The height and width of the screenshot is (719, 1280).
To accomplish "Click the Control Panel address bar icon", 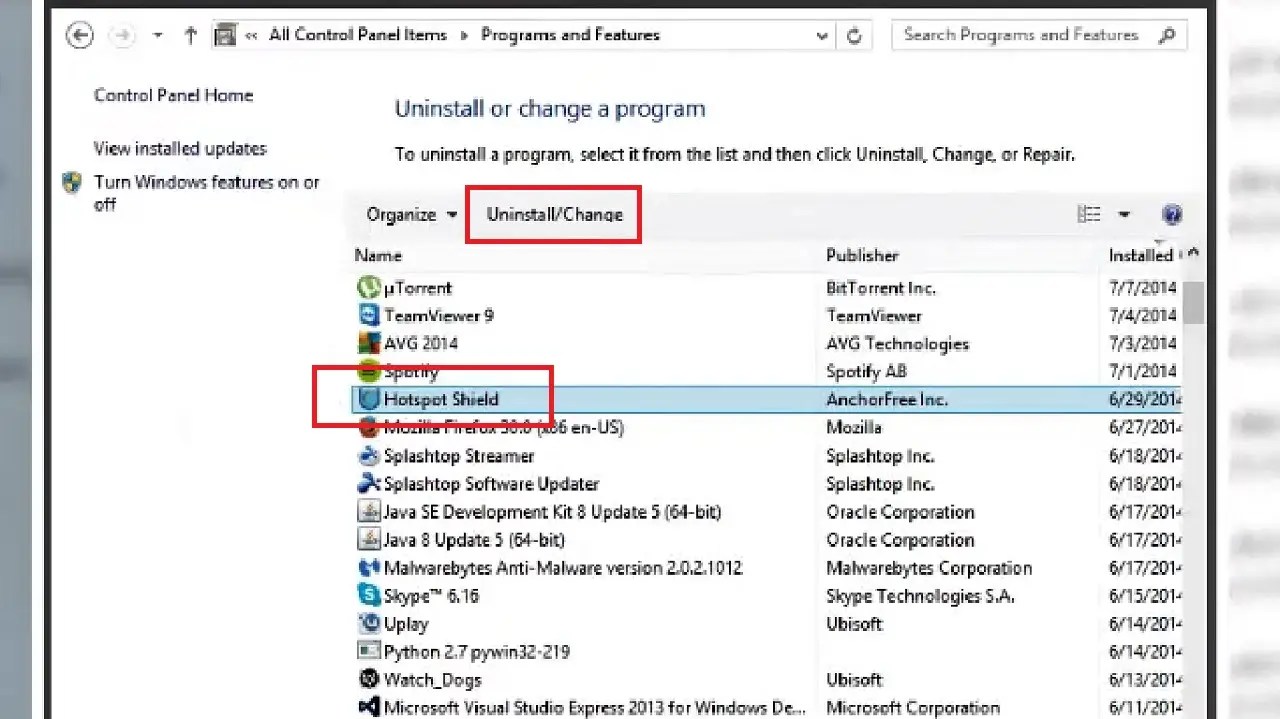I will 226,35.
